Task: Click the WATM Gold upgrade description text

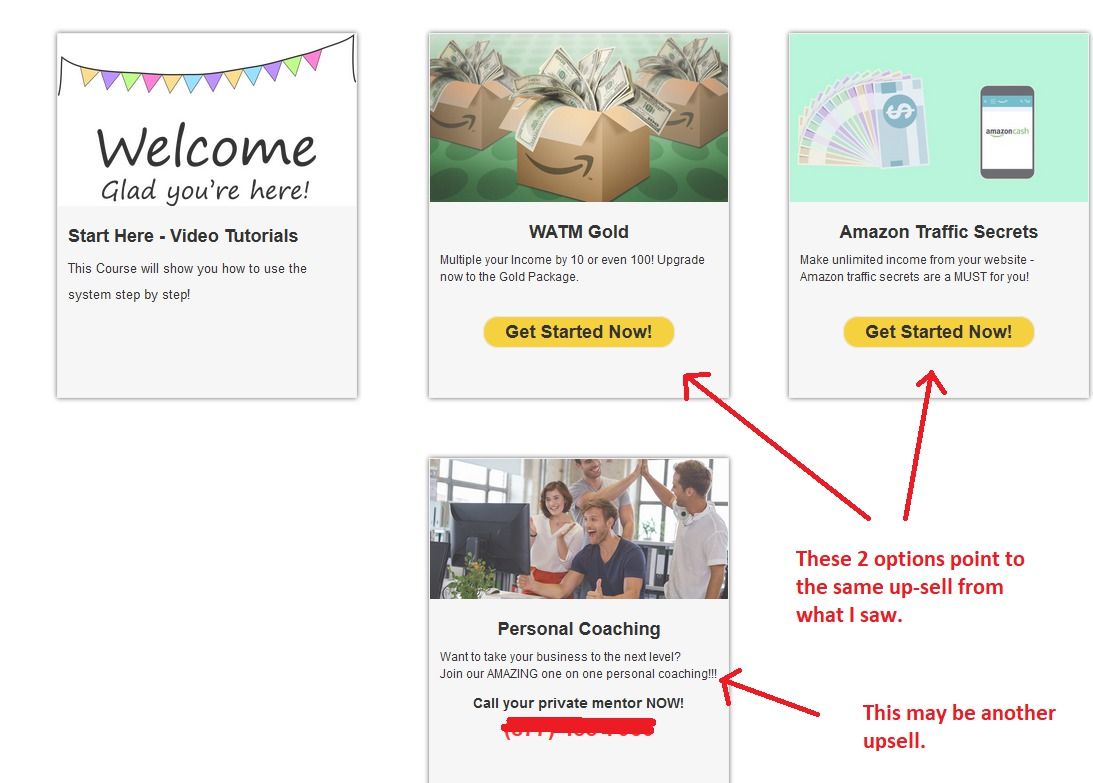Action: point(572,268)
